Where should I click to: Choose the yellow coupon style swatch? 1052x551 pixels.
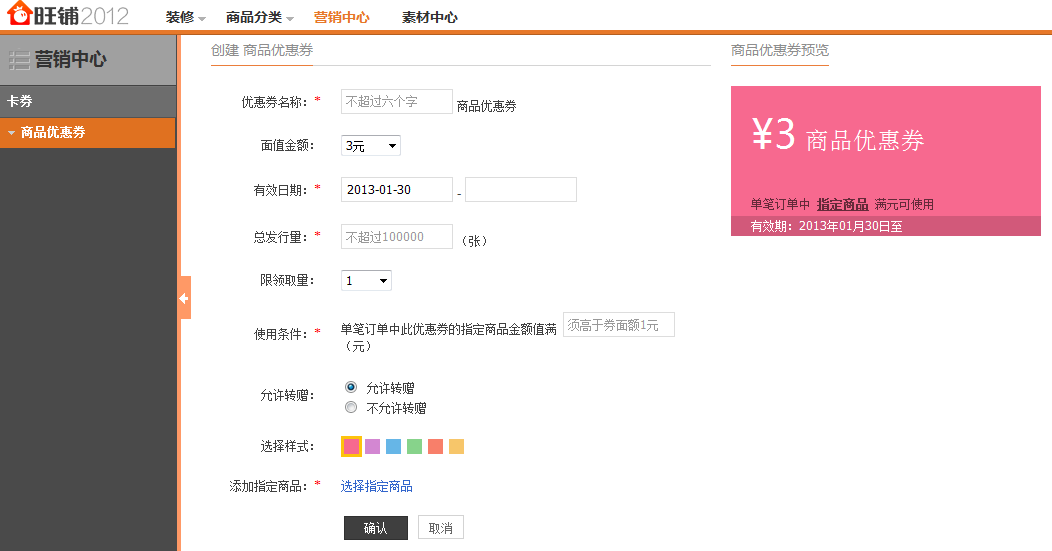pyautogui.click(x=456, y=446)
